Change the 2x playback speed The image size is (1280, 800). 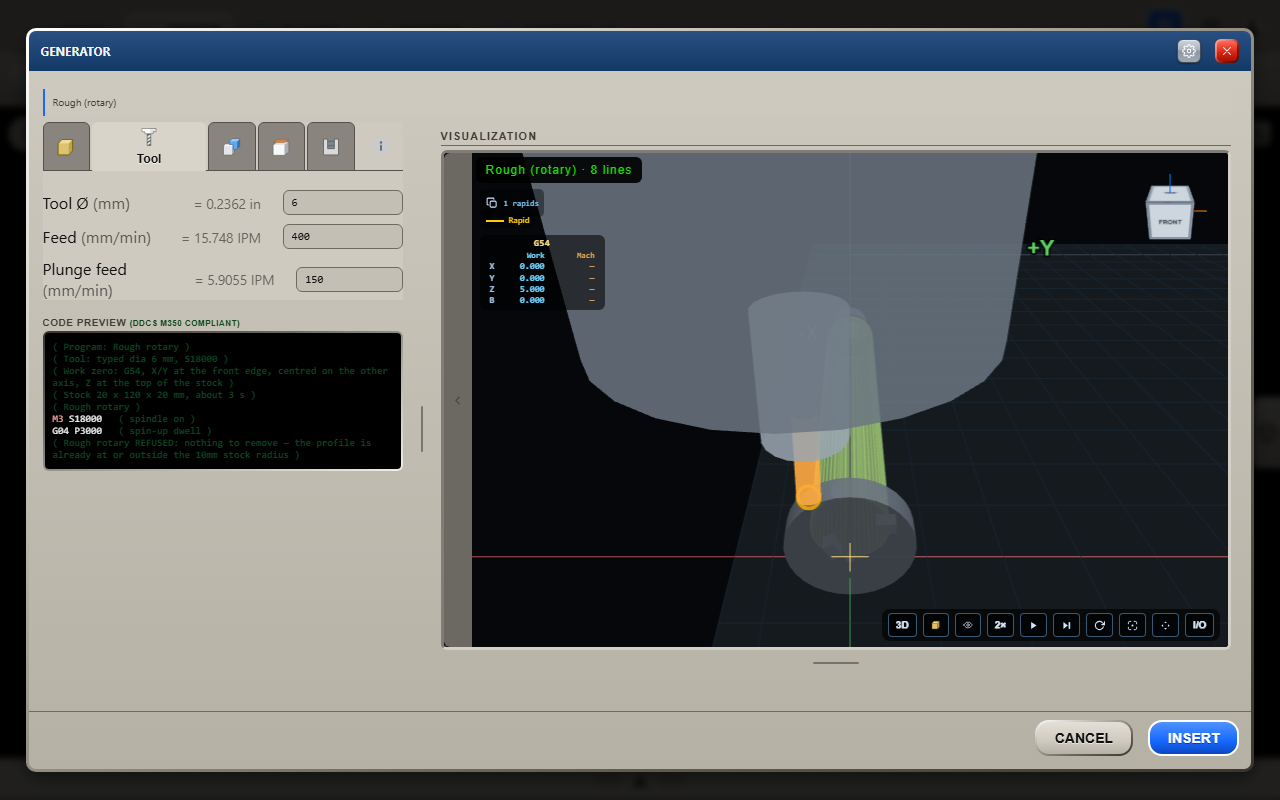(x=1001, y=625)
